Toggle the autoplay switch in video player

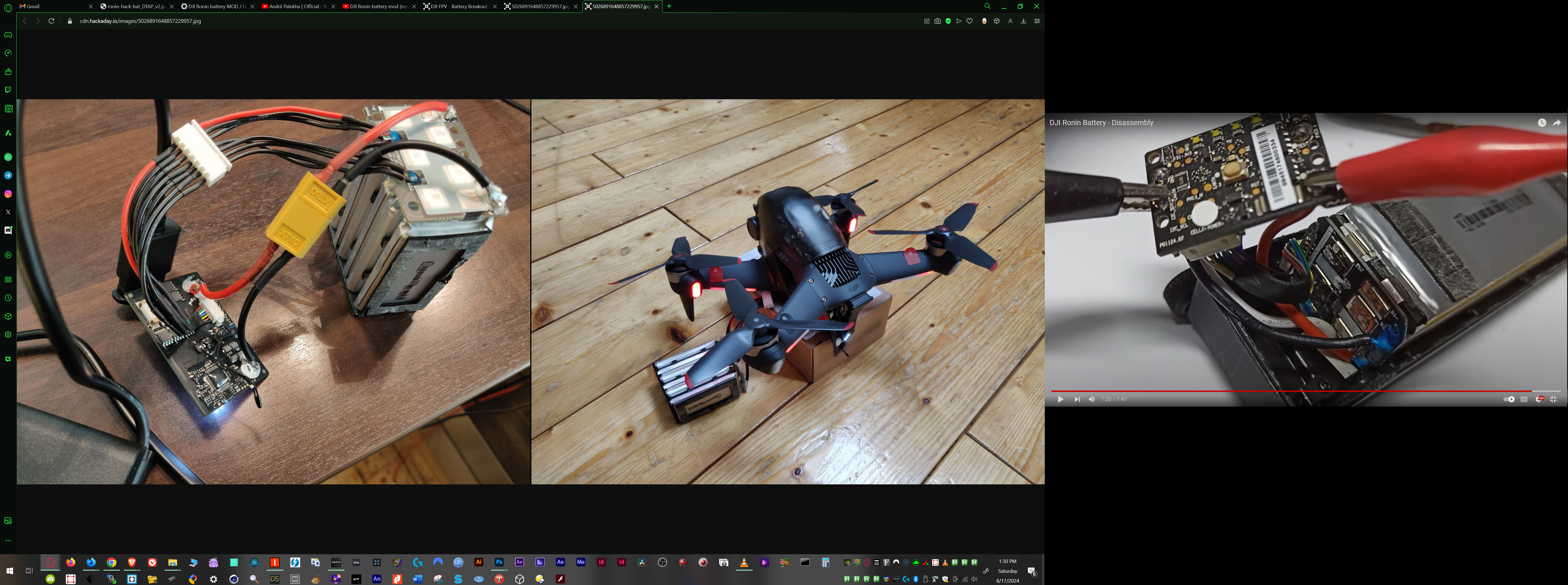1509,399
